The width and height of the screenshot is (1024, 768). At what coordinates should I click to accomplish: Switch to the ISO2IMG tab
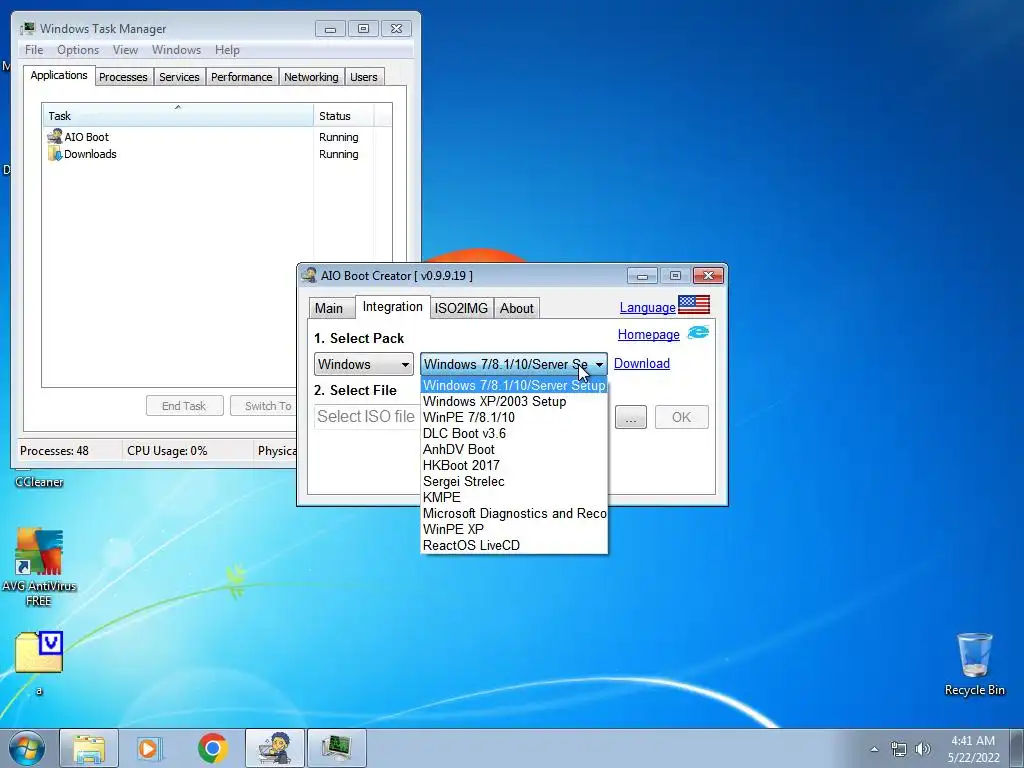tap(461, 308)
